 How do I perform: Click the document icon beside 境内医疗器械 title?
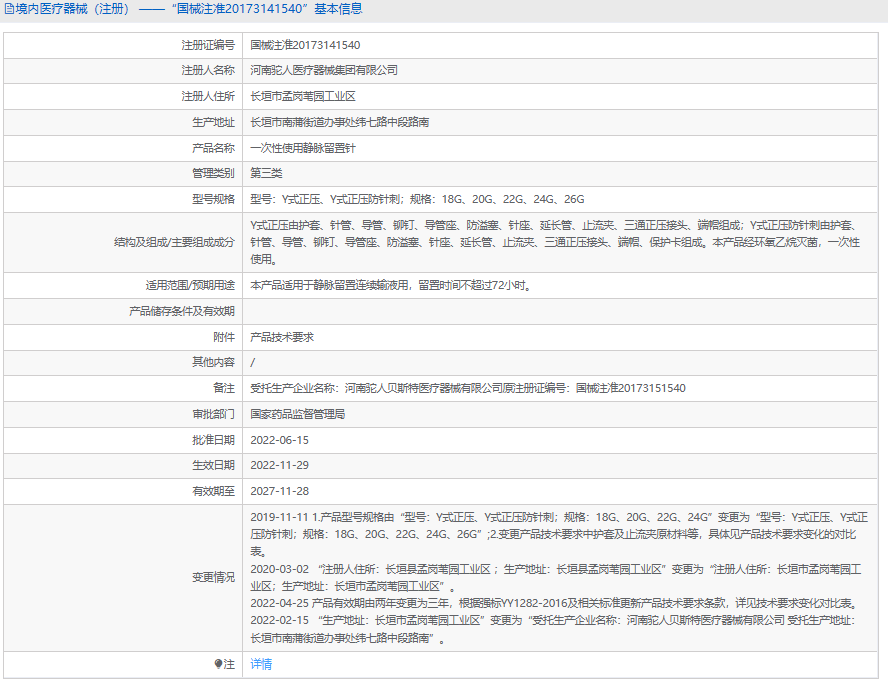coord(8,9)
